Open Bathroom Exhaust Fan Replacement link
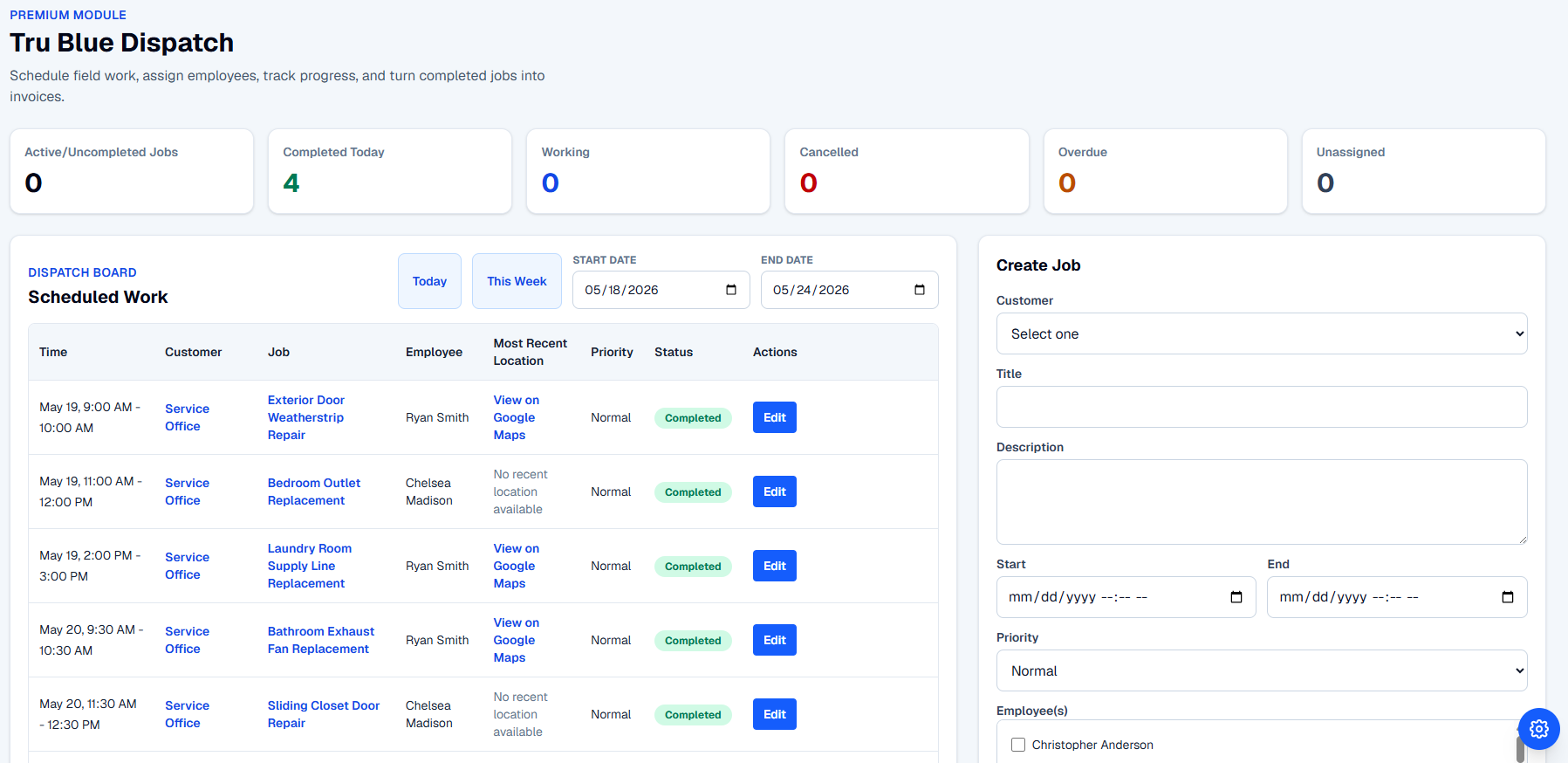1568x763 pixels. click(x=321, y=640)
